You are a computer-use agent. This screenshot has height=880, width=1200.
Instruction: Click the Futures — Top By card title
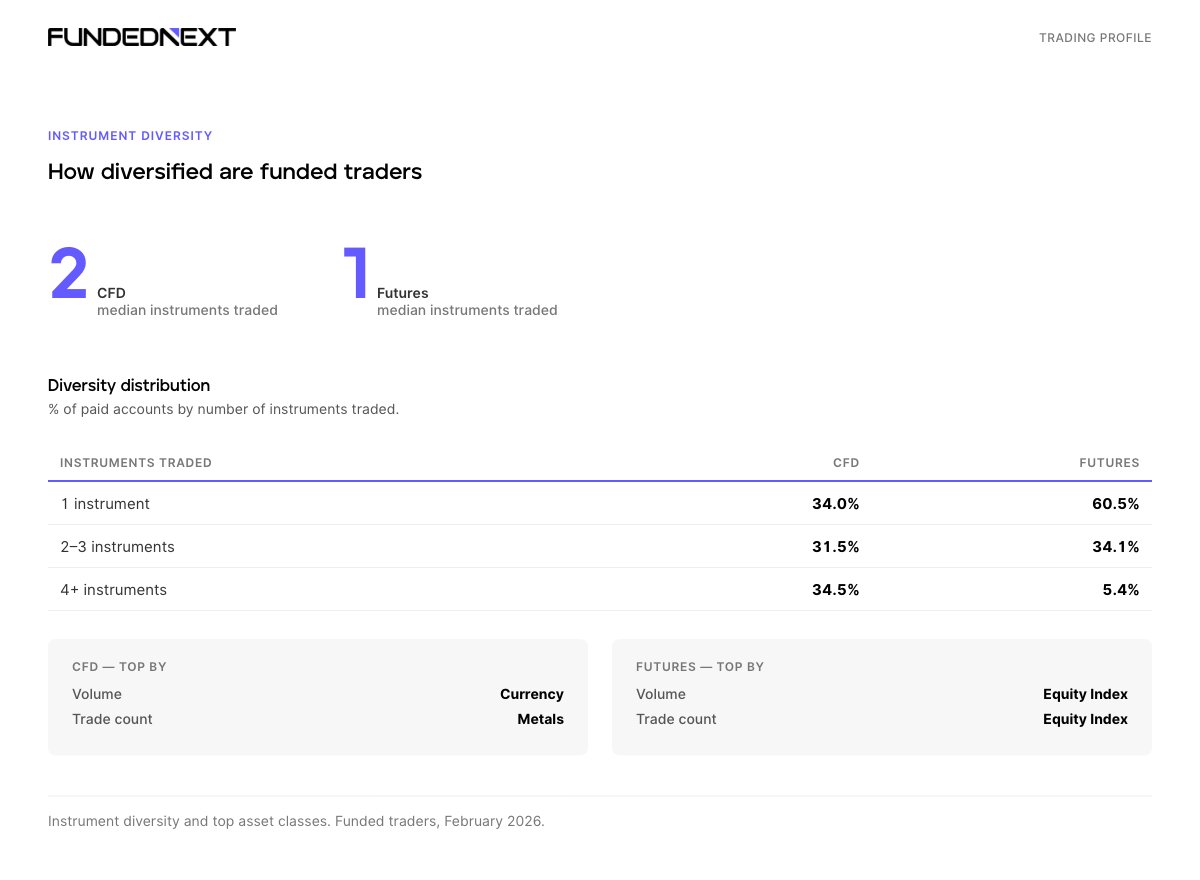point(700,667)
